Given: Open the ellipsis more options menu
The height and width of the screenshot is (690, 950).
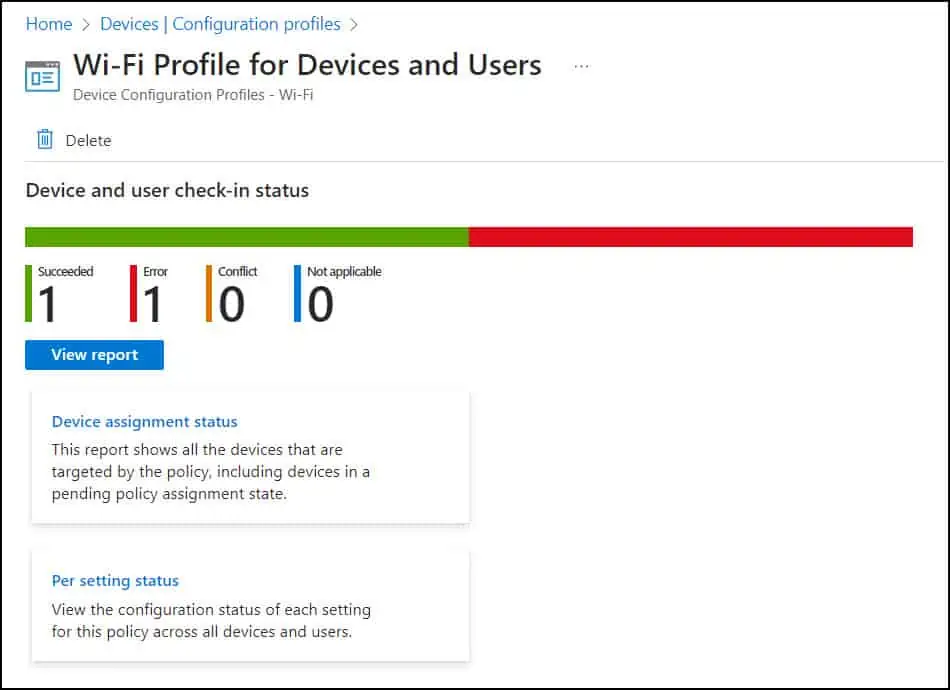Looking at the screenshot, I should click(x=581, y=66).
